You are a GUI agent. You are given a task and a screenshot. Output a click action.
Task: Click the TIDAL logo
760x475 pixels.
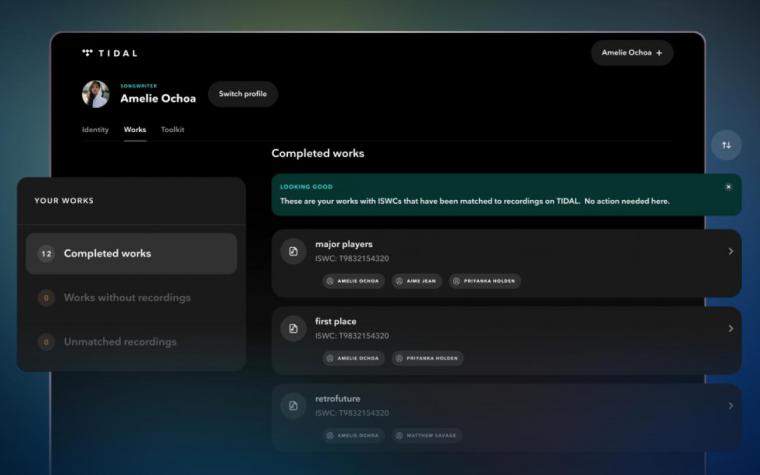(x=110, y=53)
